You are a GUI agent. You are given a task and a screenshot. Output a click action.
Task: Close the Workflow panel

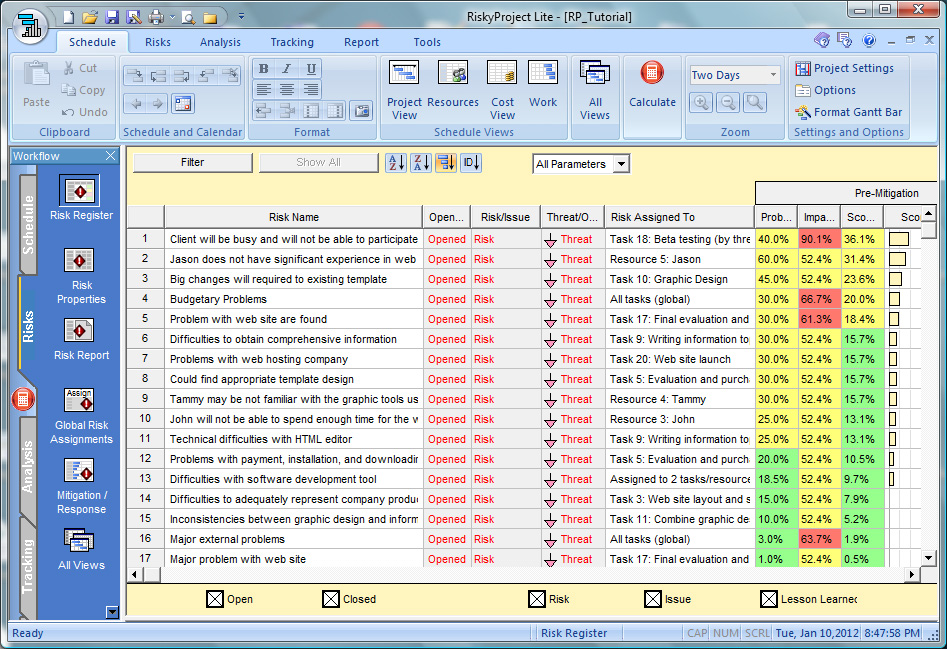click(111, 156)
